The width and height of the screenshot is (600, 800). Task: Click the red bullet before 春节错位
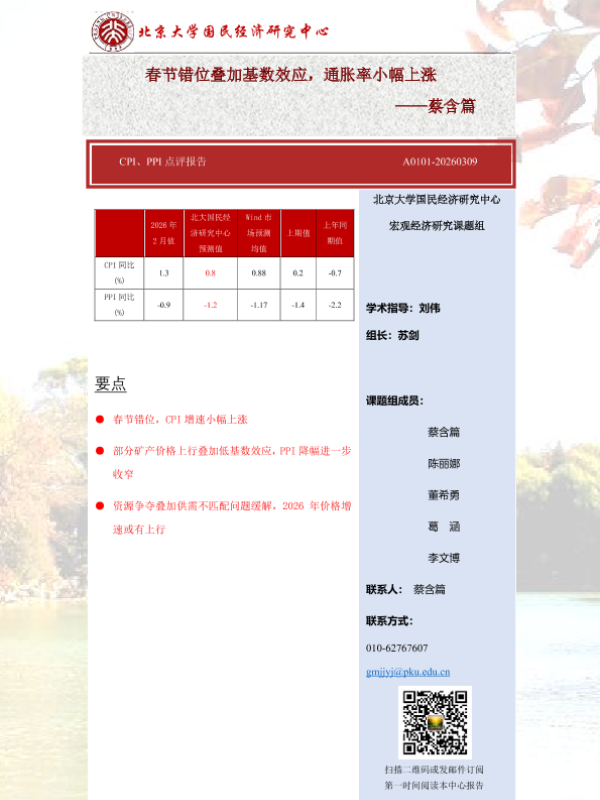100,419
